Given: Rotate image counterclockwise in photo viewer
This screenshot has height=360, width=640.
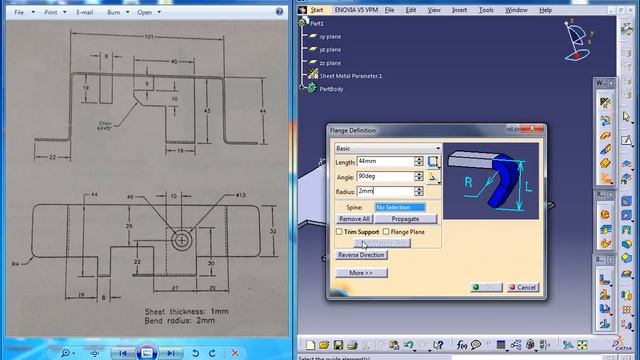Looking at the screenshot, I should 196,353.
